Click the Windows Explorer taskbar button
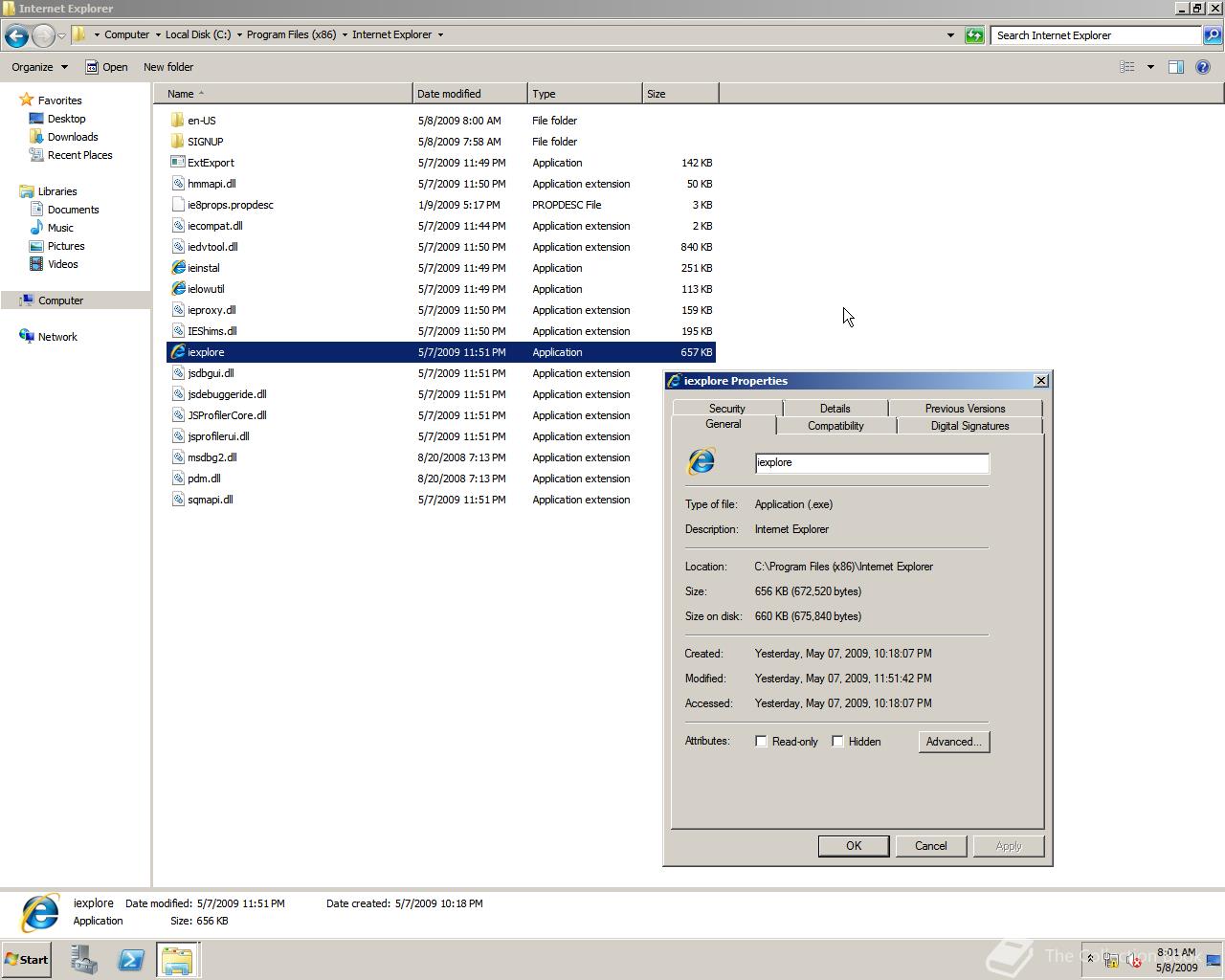The width and height of the screenshot is (1225, 980). pyautogui.click(x=177, y=960)
